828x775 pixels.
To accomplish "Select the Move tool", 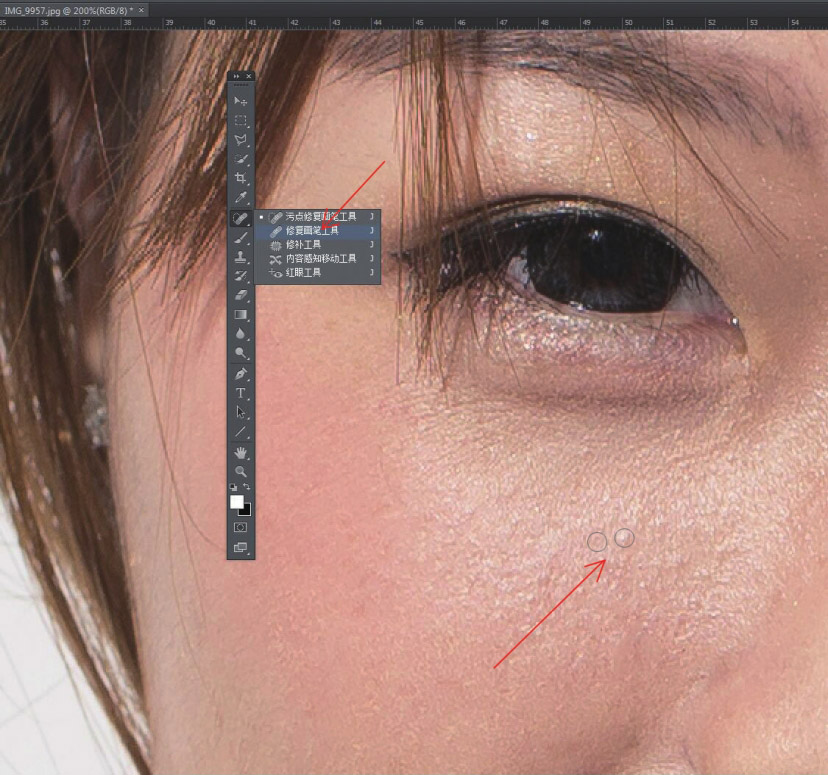I will 241,101.
